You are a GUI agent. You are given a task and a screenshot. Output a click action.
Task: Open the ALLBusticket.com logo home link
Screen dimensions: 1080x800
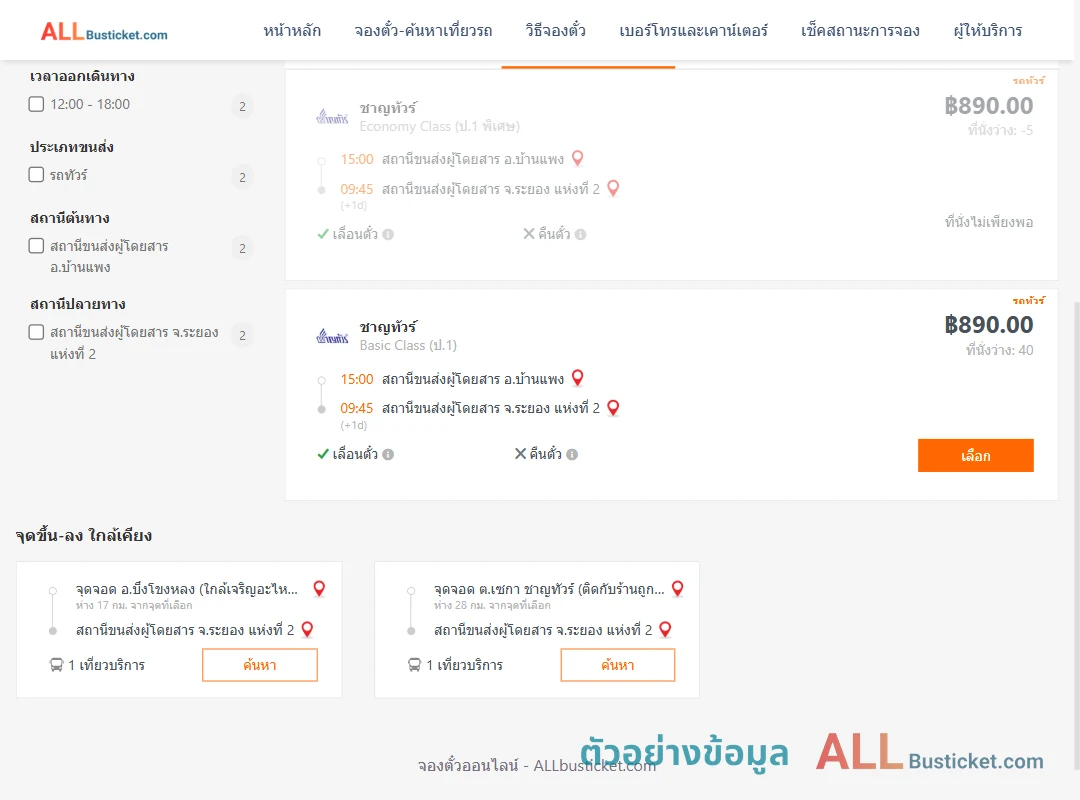click(104, 32)
